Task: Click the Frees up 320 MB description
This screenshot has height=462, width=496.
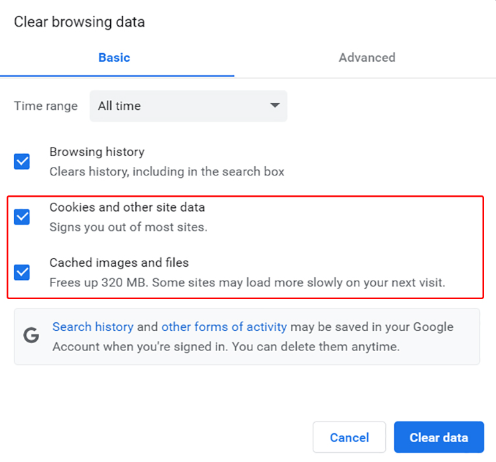Action: (247, 283)
